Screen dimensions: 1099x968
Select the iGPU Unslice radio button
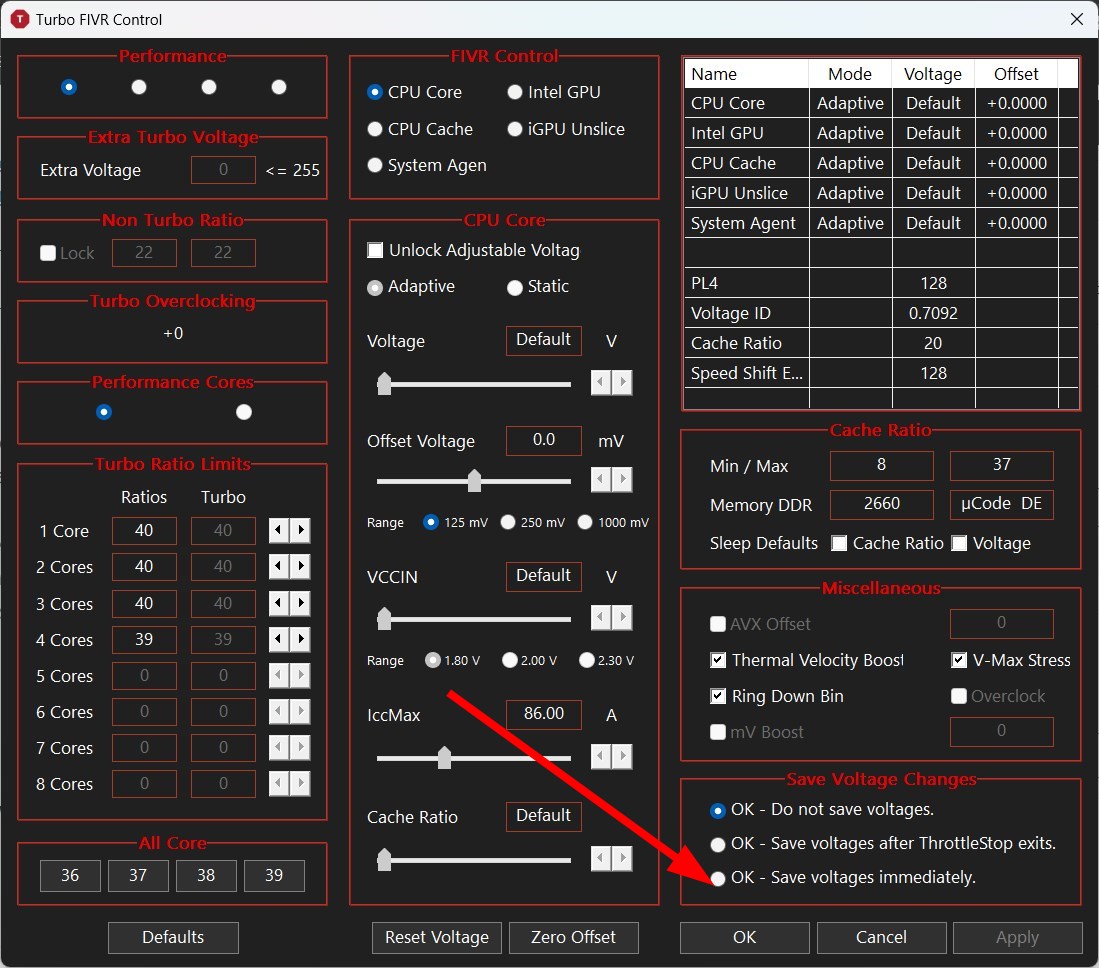[515, 129]
